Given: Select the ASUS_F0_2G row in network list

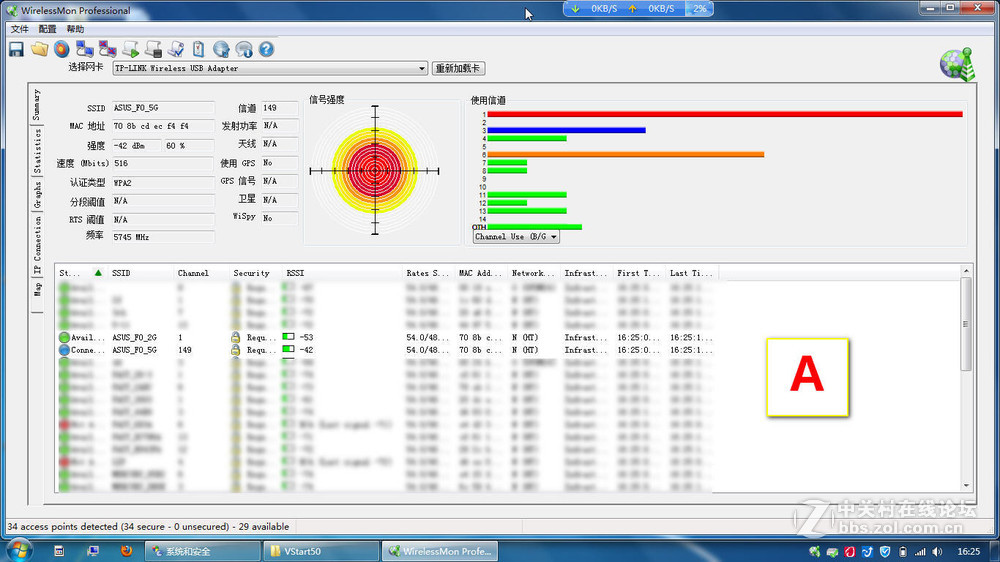Looking at the screenshot, I should [135, 338].
